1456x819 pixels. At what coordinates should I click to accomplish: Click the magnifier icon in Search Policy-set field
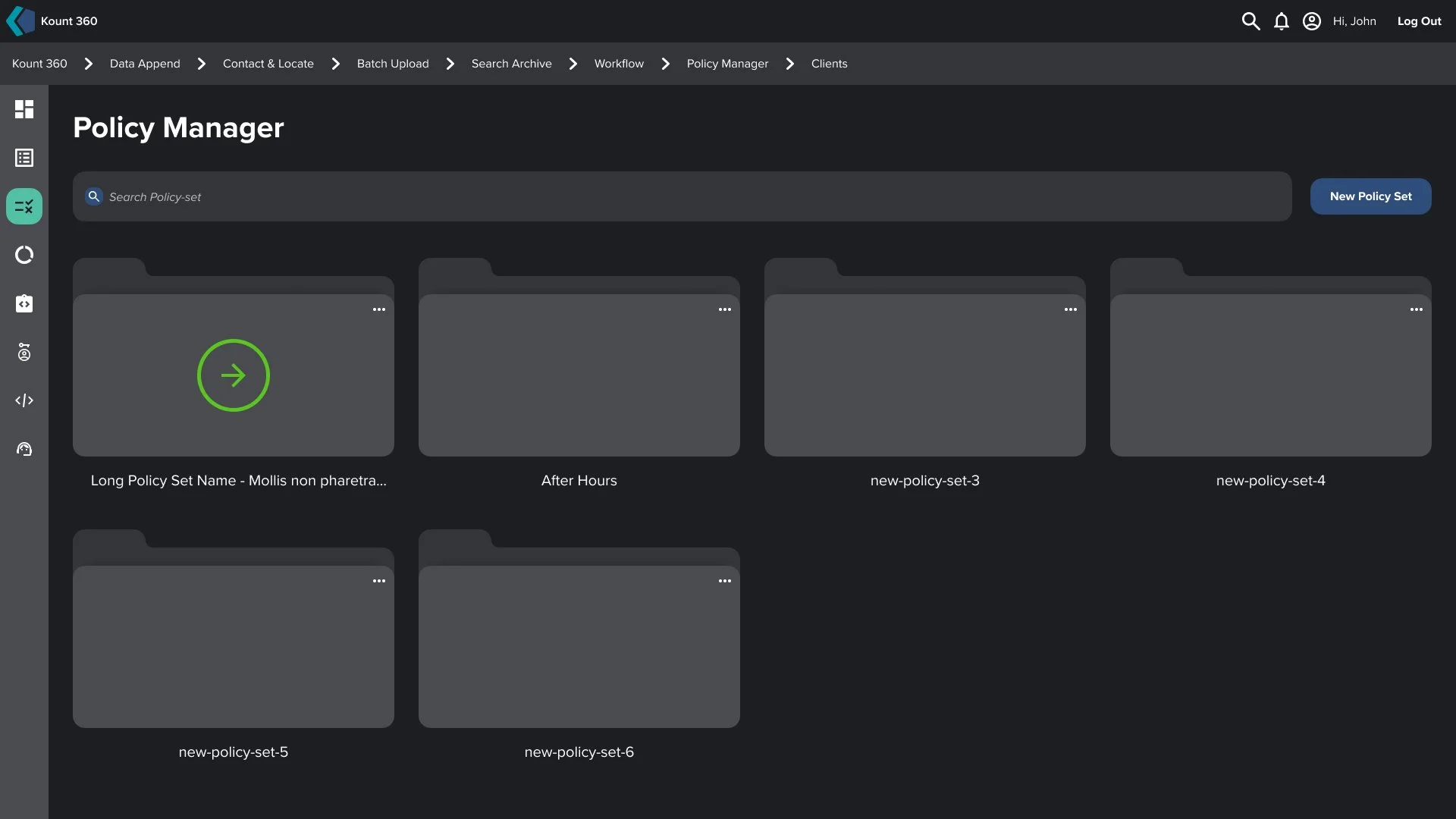[94, 196]
